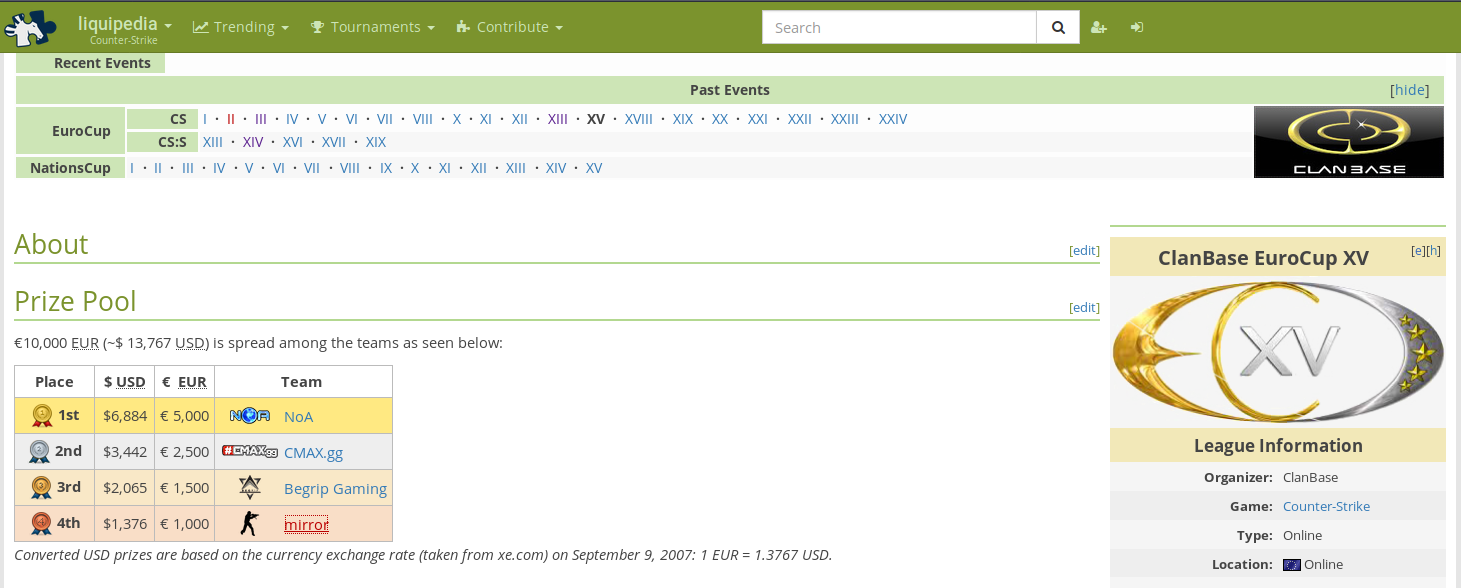This screenshot has width=1461, height=588.
Task: Open NationsCup edition IX
Action: (386, 168)
